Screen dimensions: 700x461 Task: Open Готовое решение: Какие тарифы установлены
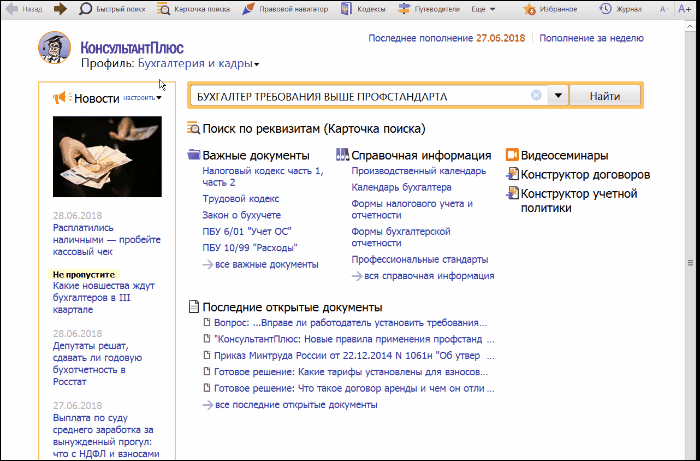coord(351,372)
